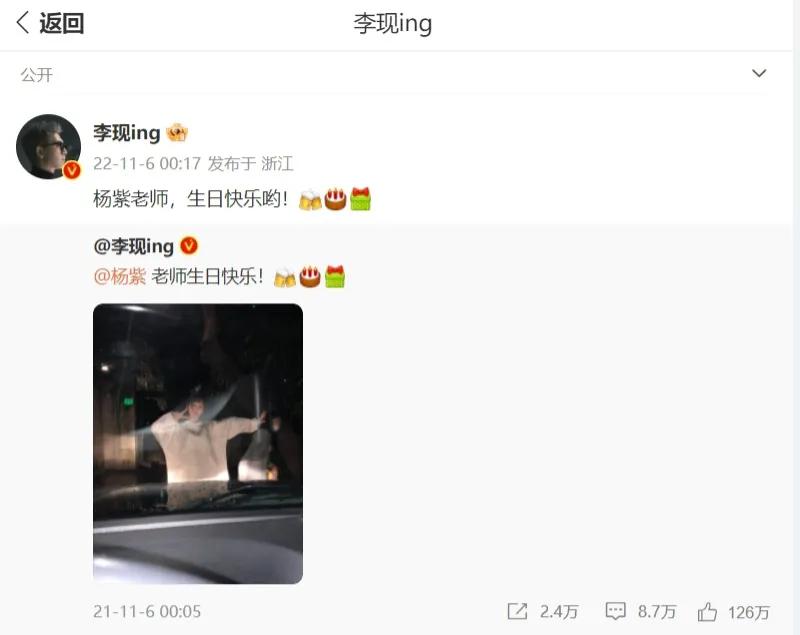The image size is (800, 635).
Task: Click verified V badge next to @李现ing
Action: (x=189, y=246)
